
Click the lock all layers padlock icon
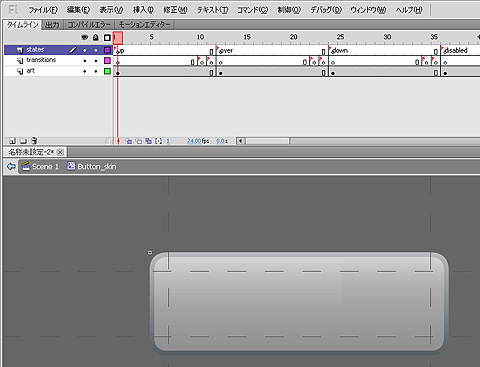click(96, 37)
